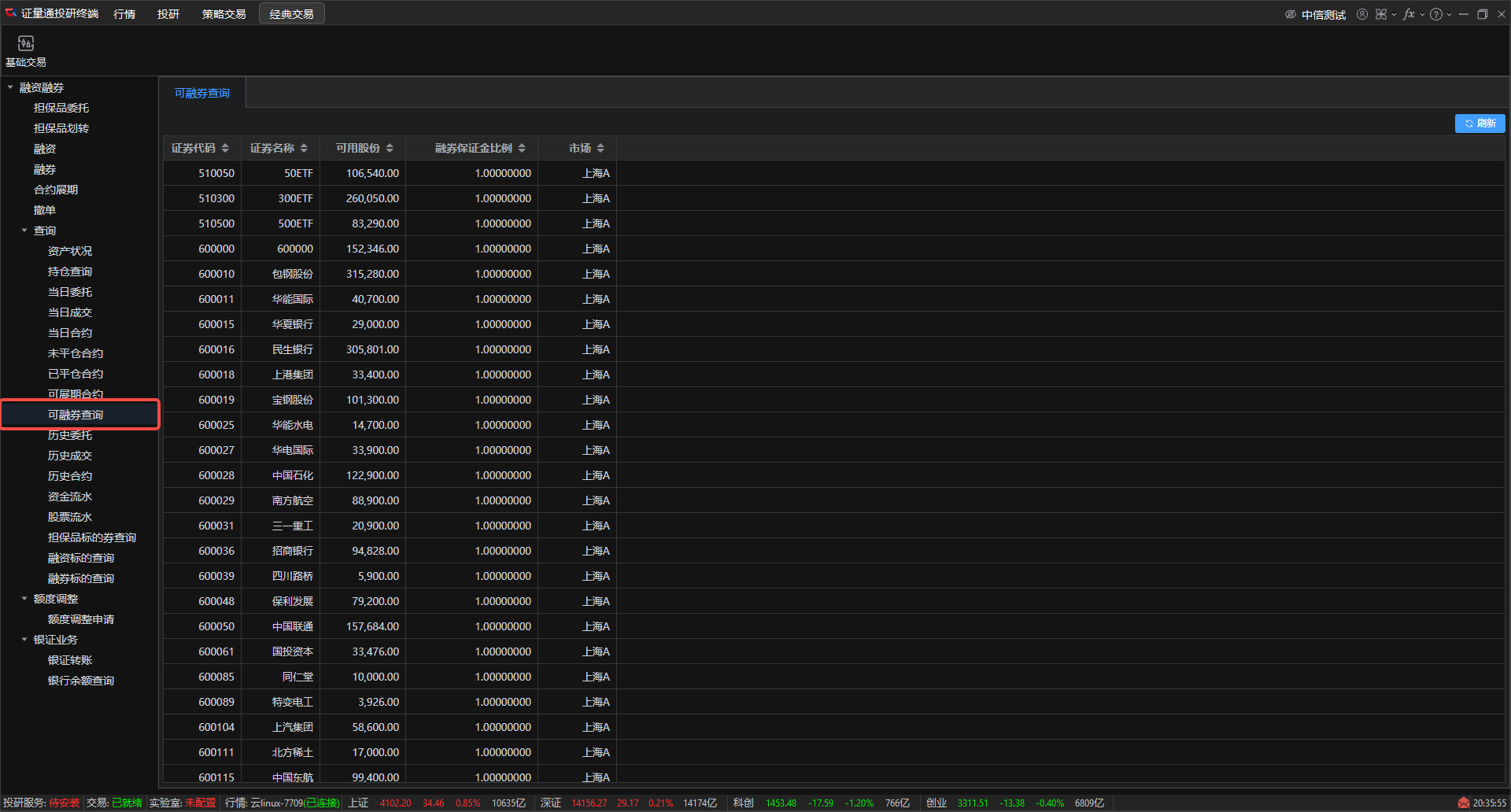Viewport: 1511px width, 812px height.
Task: Click the 基础交易 candlestick icon
Action: point(26,44)
